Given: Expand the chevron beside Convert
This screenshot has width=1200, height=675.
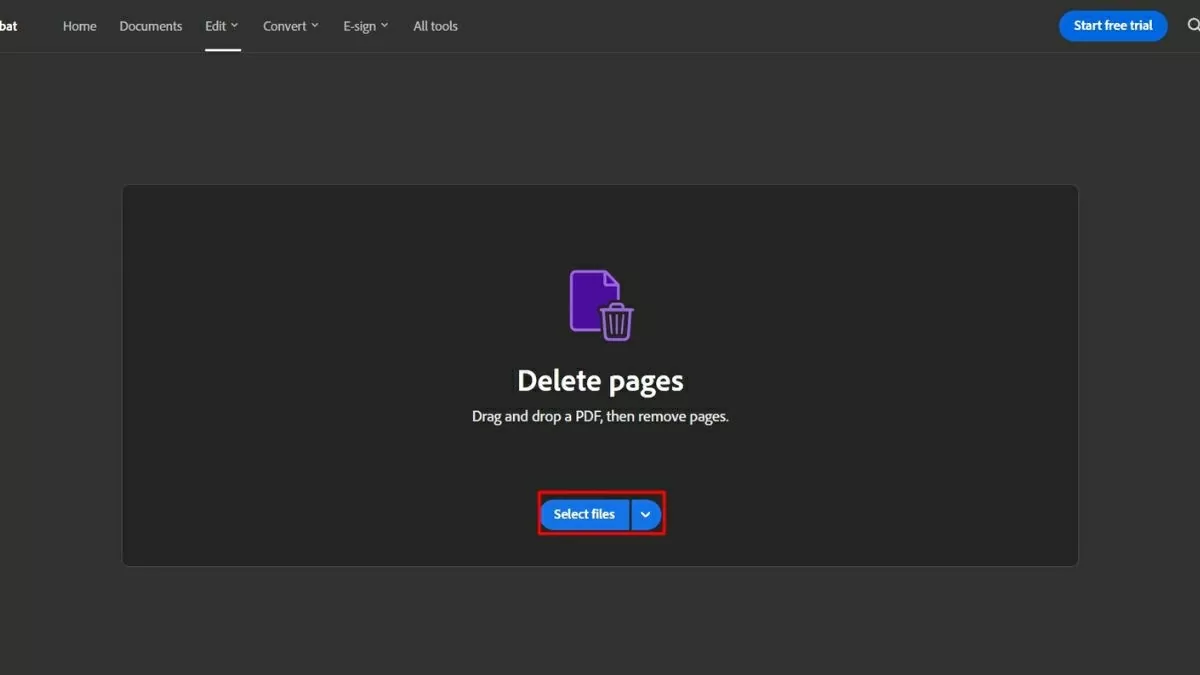Looking at the screenshot, I should point(315,26).
